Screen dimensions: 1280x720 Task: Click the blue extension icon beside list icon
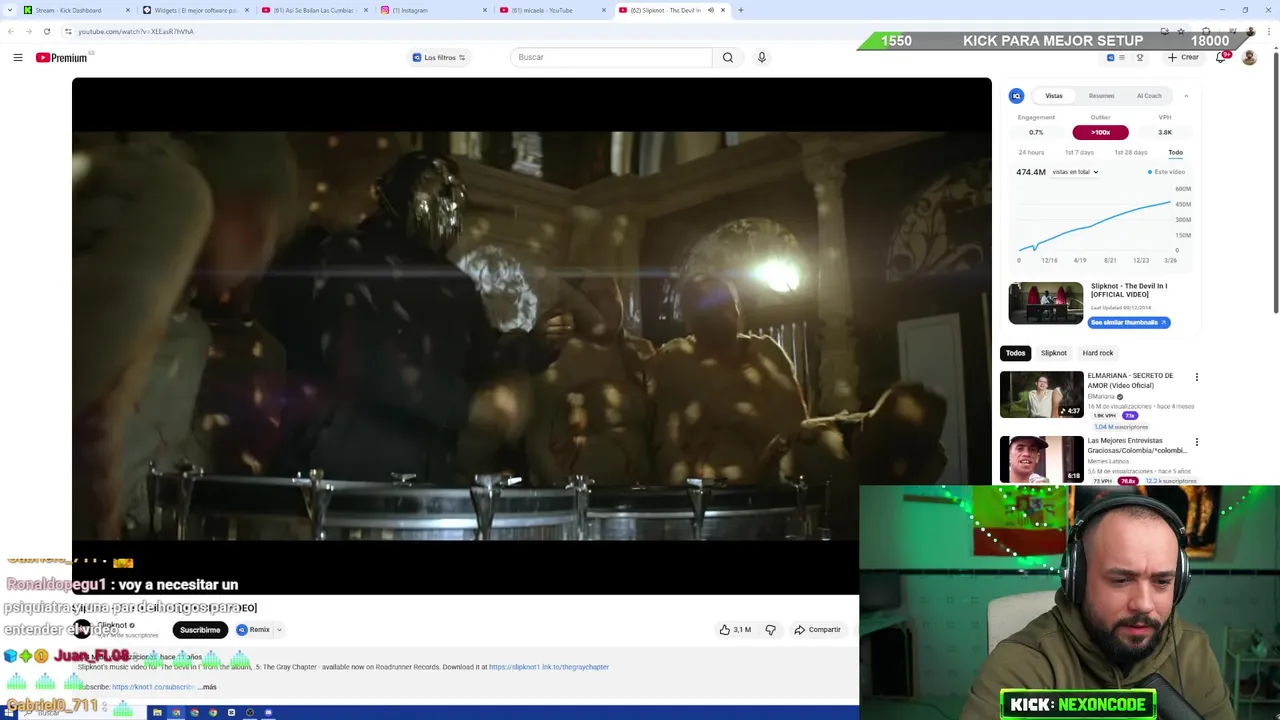click(1110, 57)
